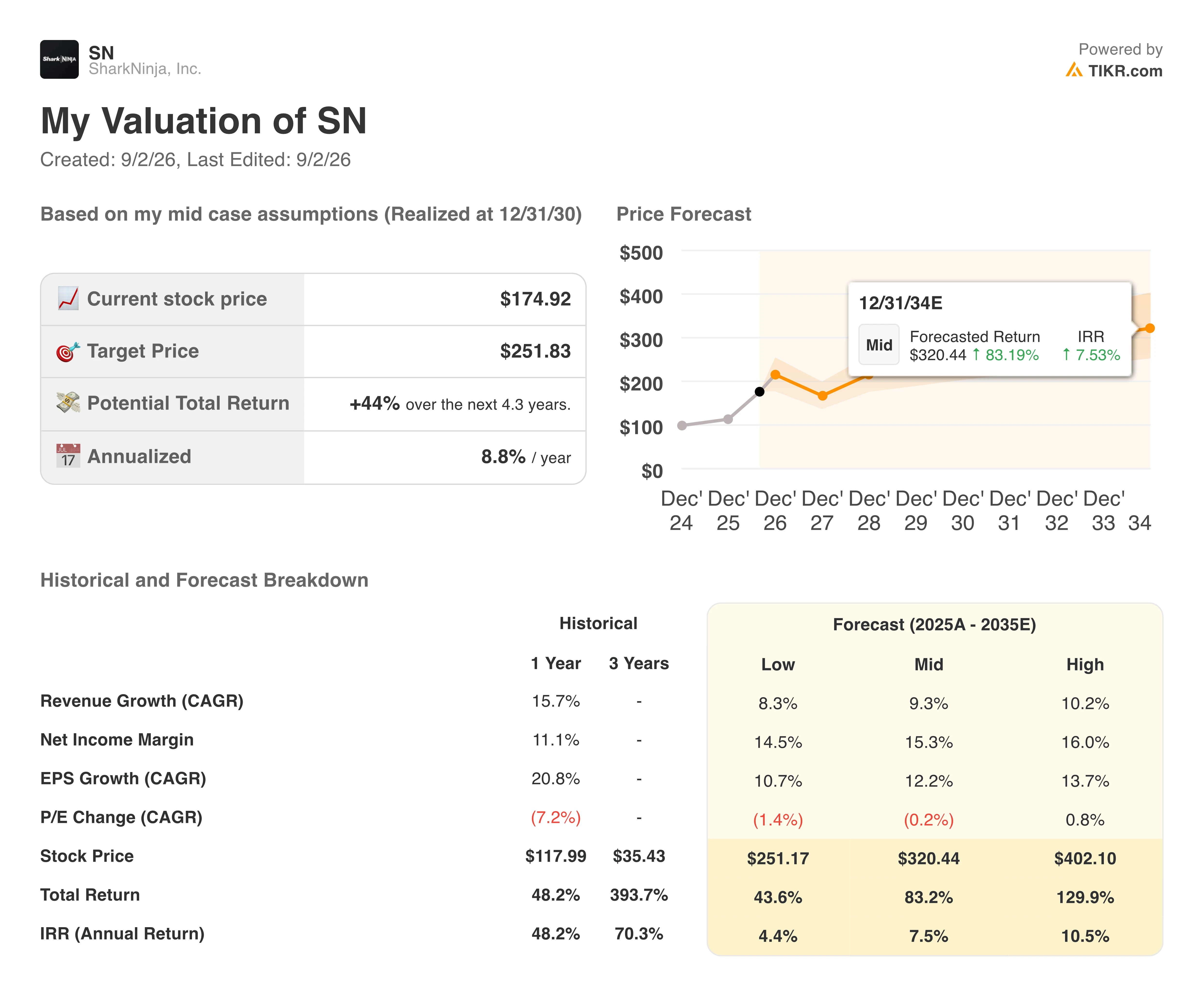Click the Low forecast column header
This screenshot has height=981, width=1204.
pyautogui.click(x=778, y=665)
